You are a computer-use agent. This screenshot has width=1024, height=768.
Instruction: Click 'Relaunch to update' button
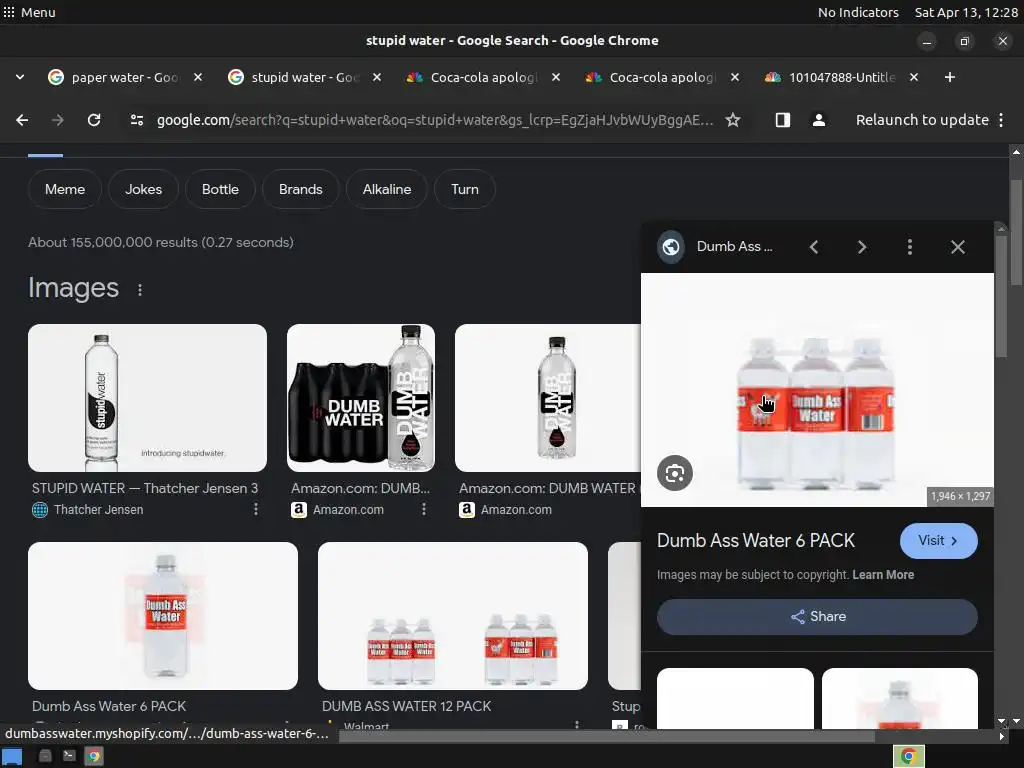[x=922, y=120]
